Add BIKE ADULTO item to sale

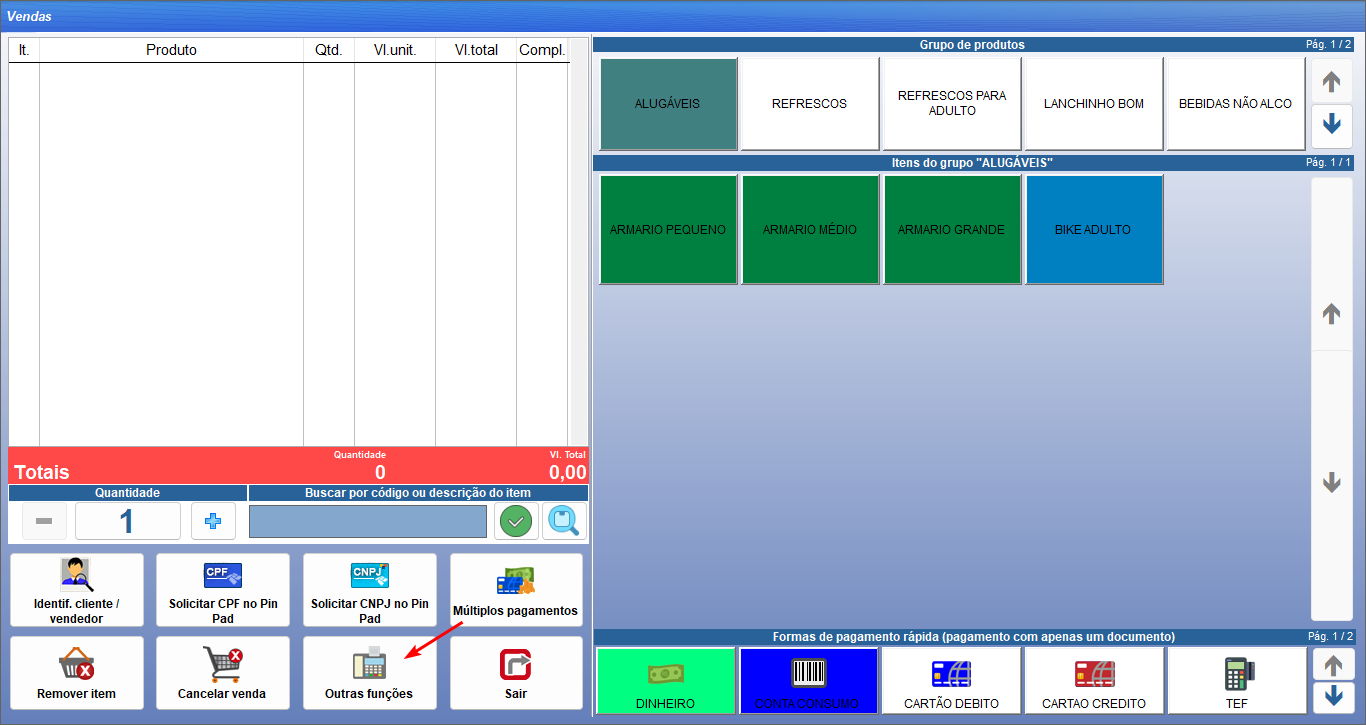tap(1094, 230)
